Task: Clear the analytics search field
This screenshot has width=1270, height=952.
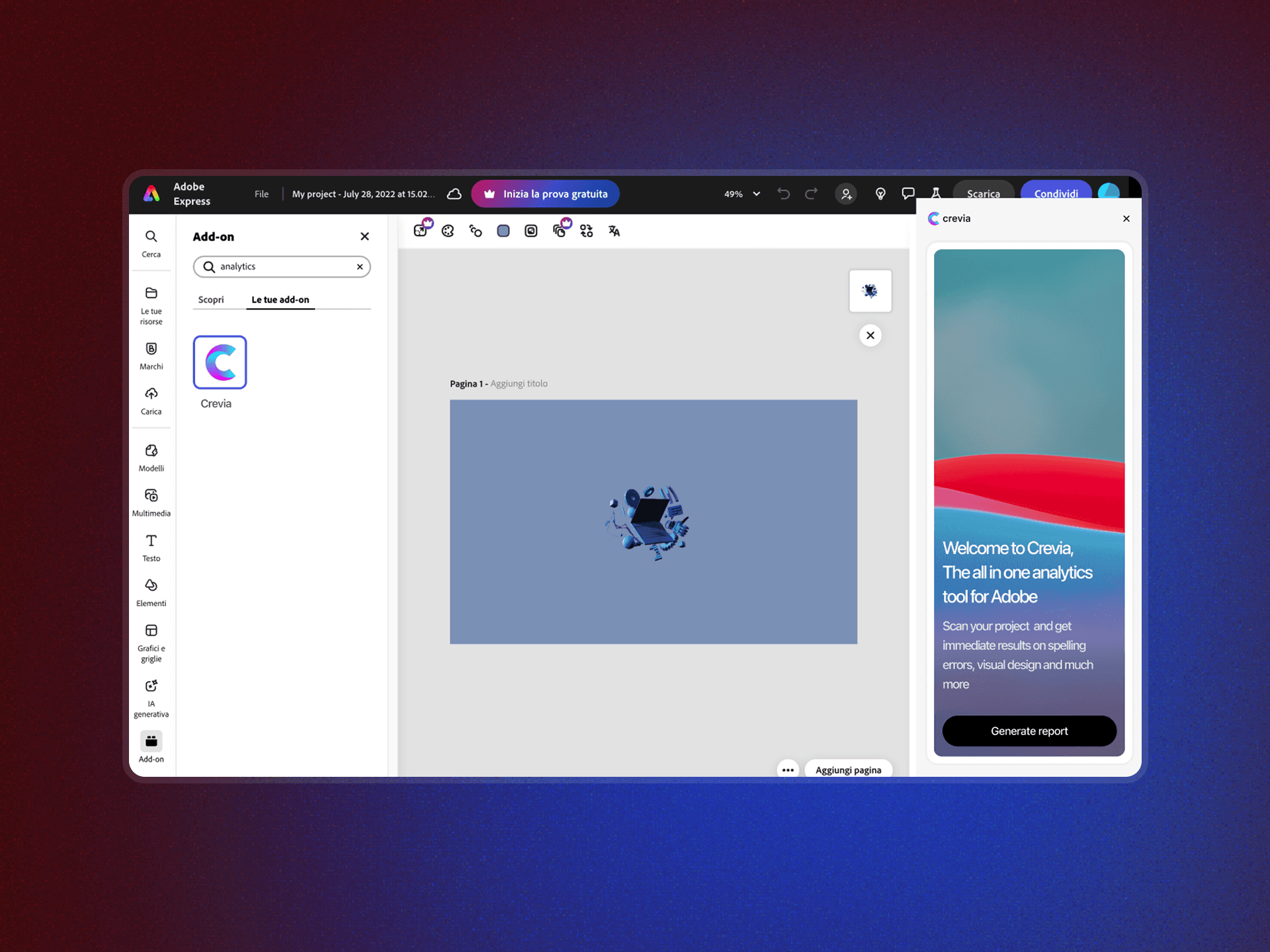Action: [x=360, y=266]
